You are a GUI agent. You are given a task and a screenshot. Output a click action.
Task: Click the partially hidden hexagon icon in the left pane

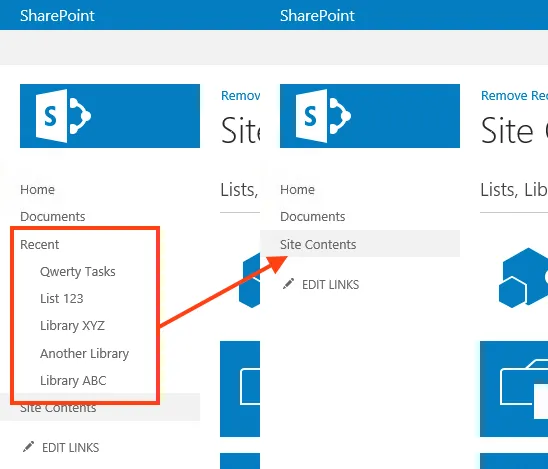tap(250, 280)
